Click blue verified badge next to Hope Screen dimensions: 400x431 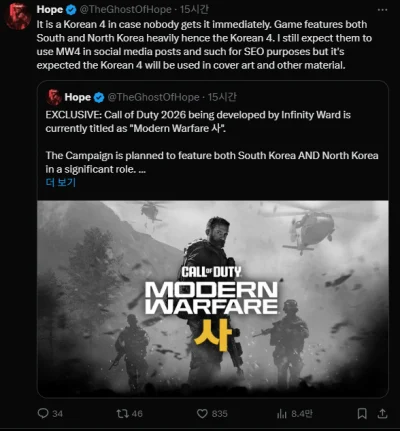coord(71,10)
